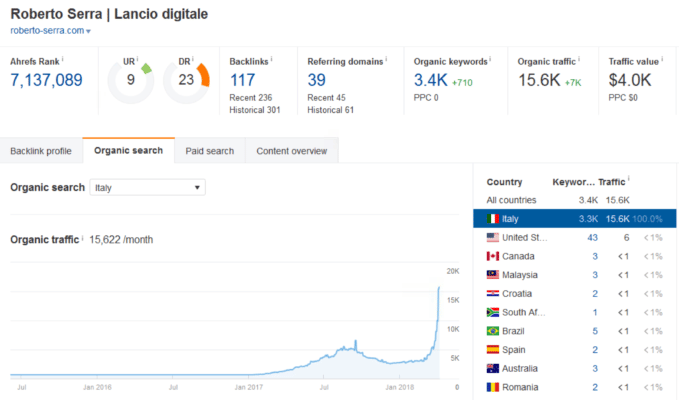Open South Africa keyword count 1
This screenshot has width=679, height=400.
(595, 312)
